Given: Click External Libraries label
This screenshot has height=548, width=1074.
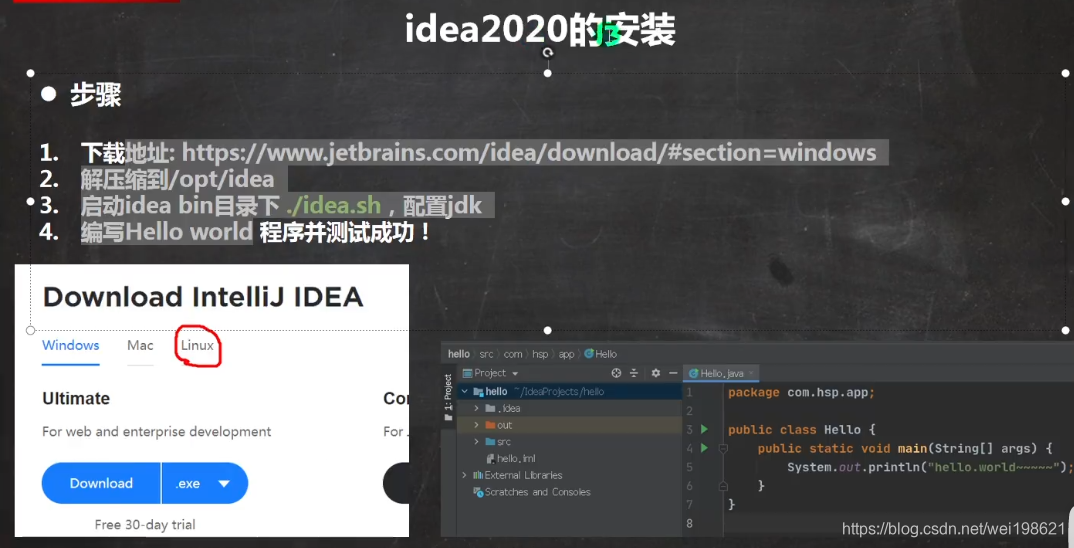Looking at the screenshot, I should pyautogui.click(x=523, y=475).
